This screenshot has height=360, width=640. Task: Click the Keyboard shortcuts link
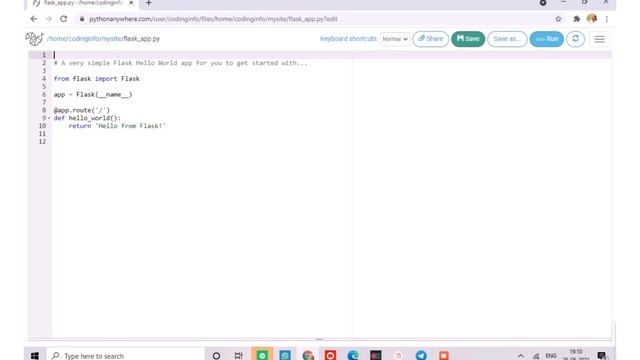point(349,39)
